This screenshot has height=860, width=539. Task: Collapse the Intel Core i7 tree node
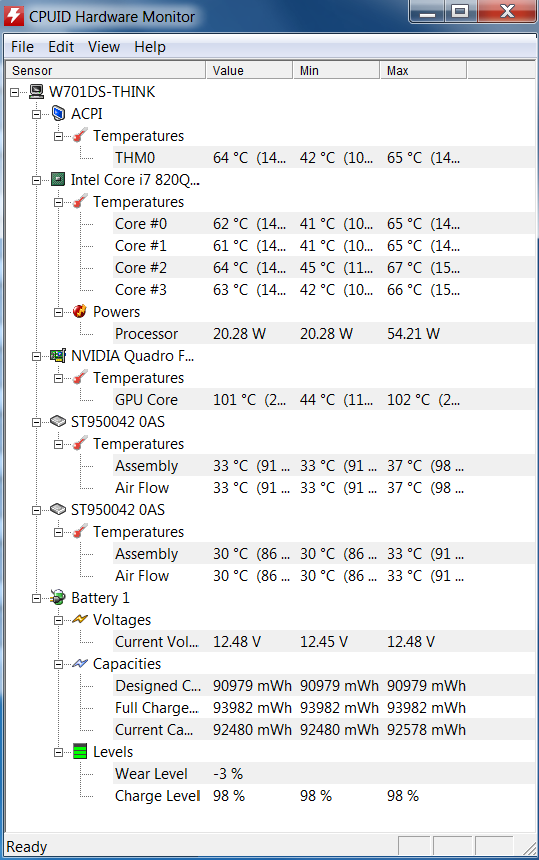[x=36, y=180]
